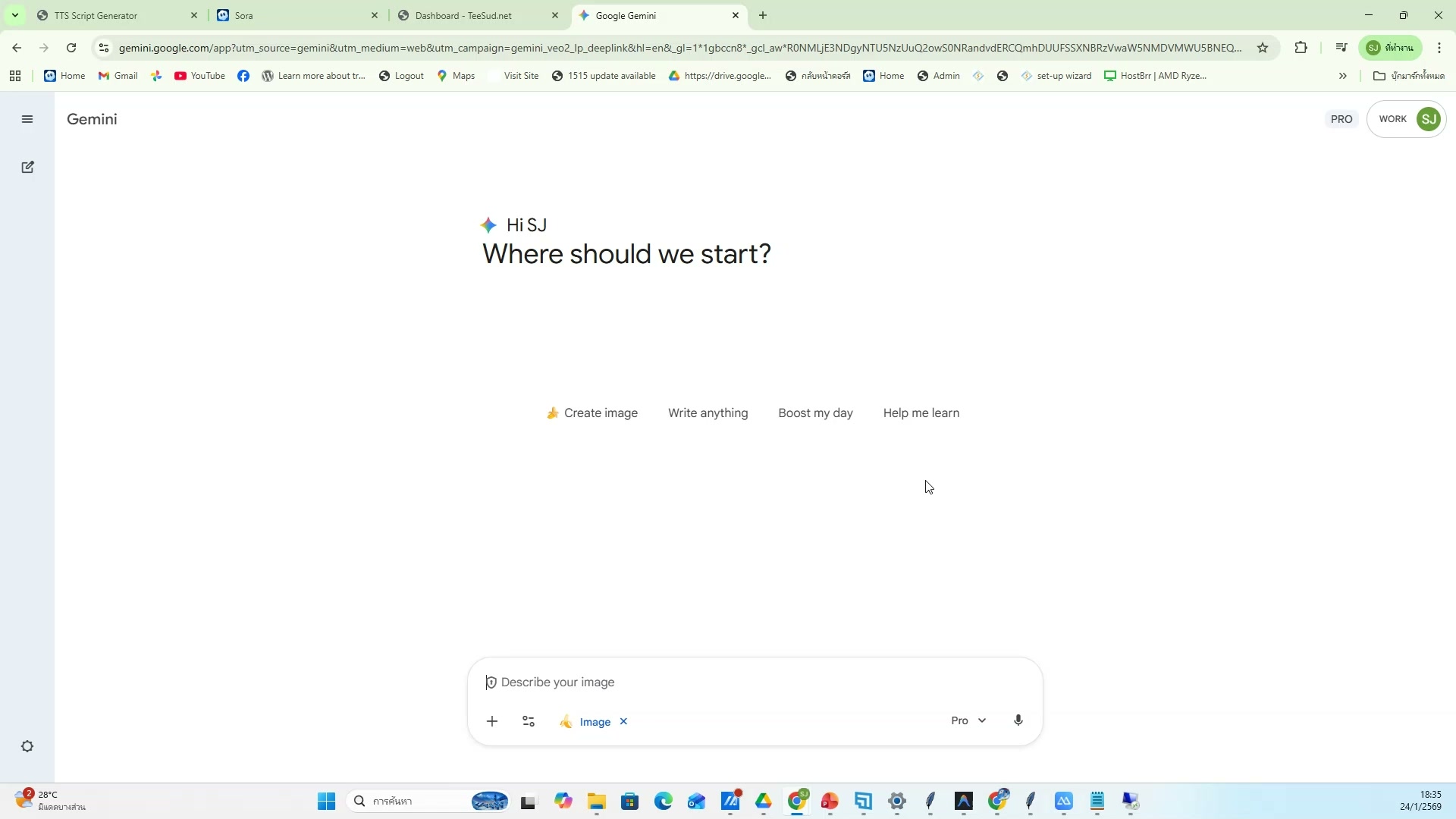1456x819 pixels.
Task: Open the Pro model dropdown
Action: tap(968, 720)
